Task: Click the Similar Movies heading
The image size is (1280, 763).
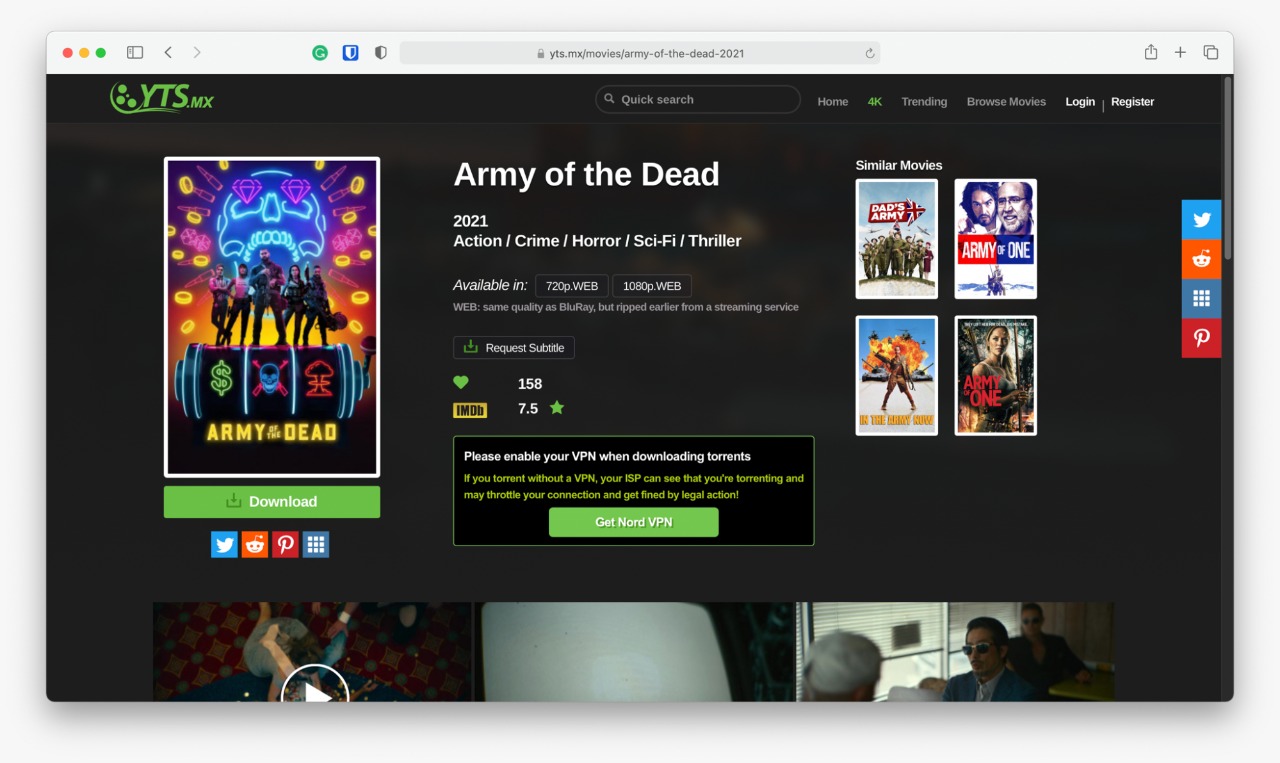Action: pyautogui.click(x=899, y=165)
